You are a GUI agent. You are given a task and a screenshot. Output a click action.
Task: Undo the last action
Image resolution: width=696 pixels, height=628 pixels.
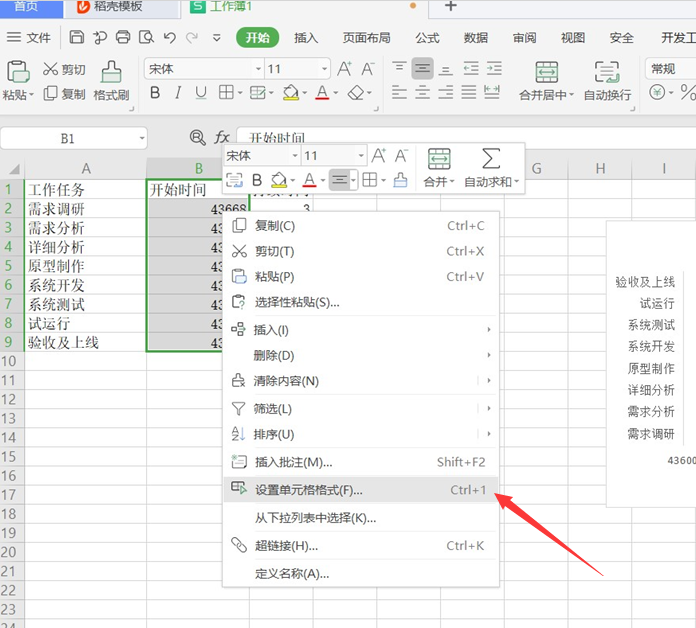[169, 37]
